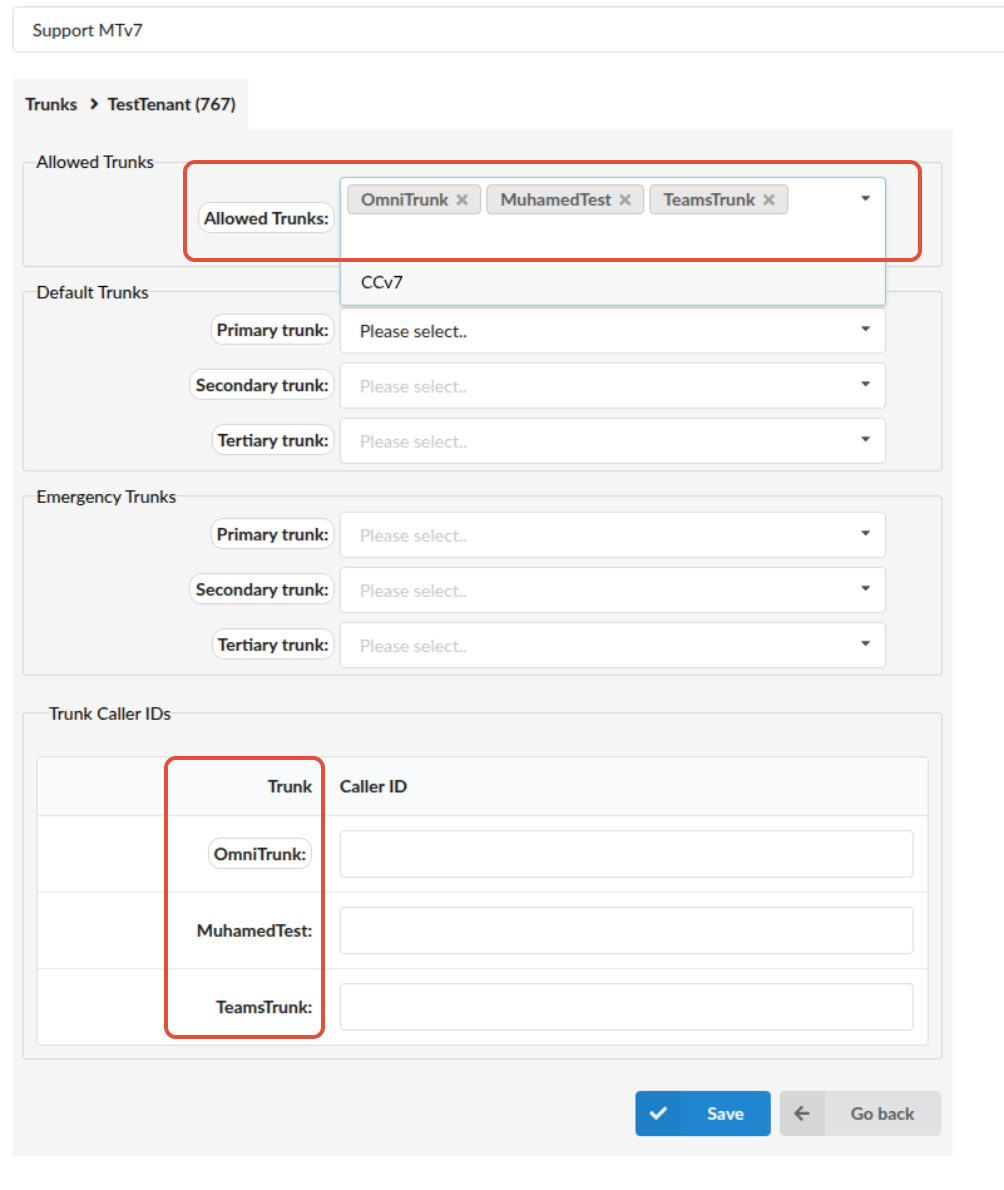Screen dimensions: 1004x1190
Task: Click the checkmark icon on Save button
Action: coord(659,1113)
